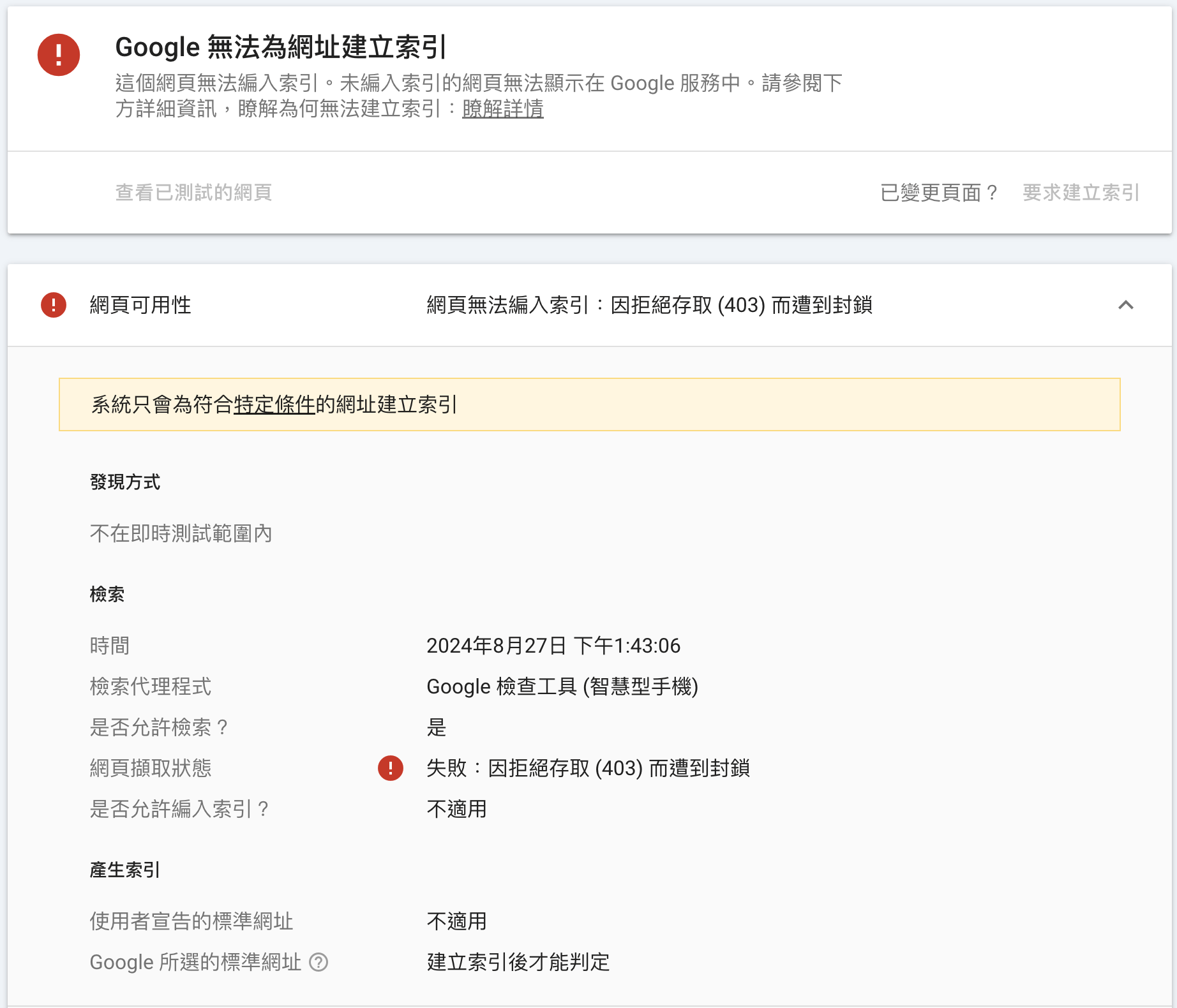Open the 特定條件 link in yellow notice
The image size is (1177, 1008).
[274, 404]
